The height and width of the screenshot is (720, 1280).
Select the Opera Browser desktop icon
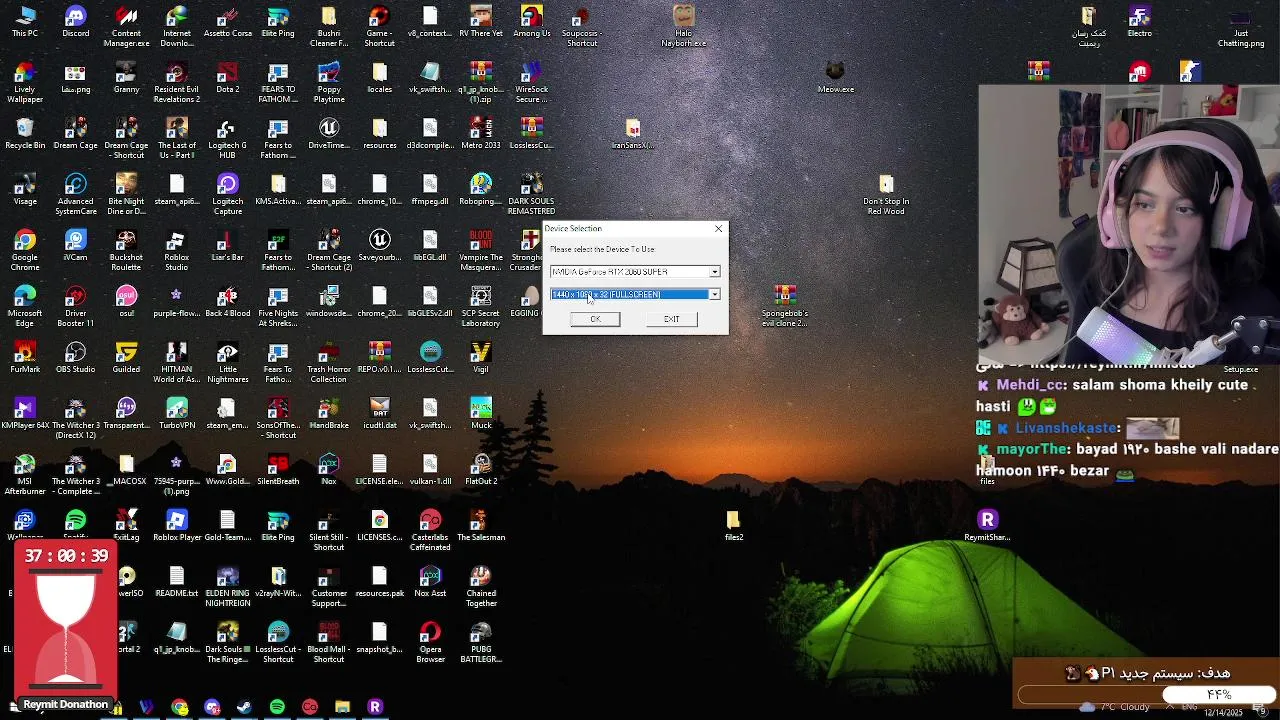tap(430, 642)
